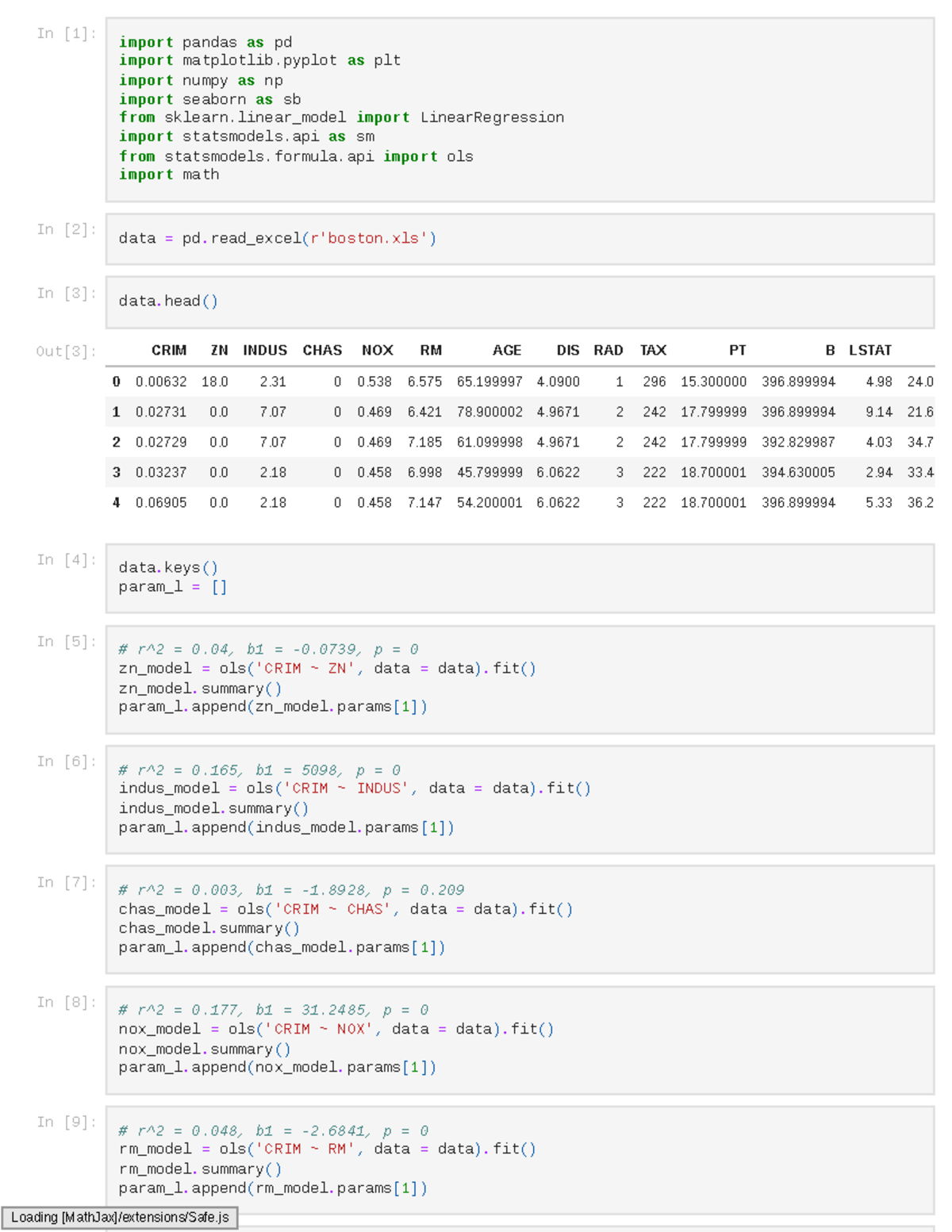Focus the rm_model code cell
The image size is (952, 1232).
pos(519,1160)
